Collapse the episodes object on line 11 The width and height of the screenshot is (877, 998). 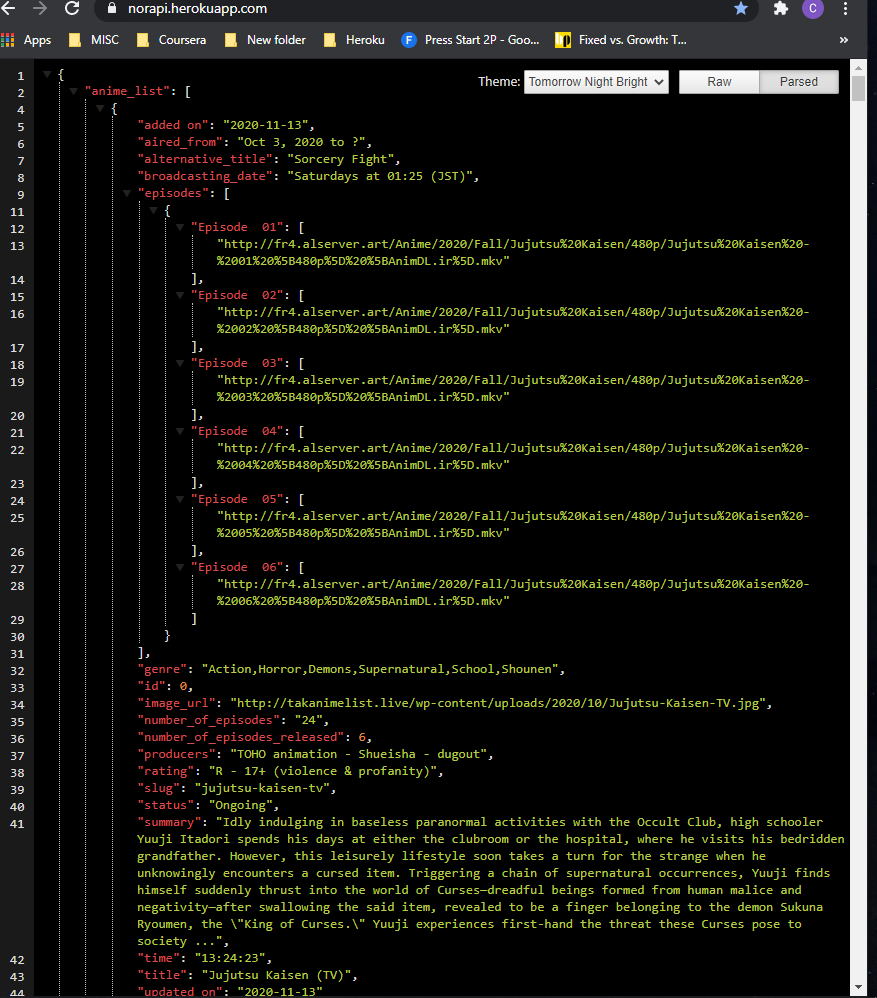[x=153, y=210]
